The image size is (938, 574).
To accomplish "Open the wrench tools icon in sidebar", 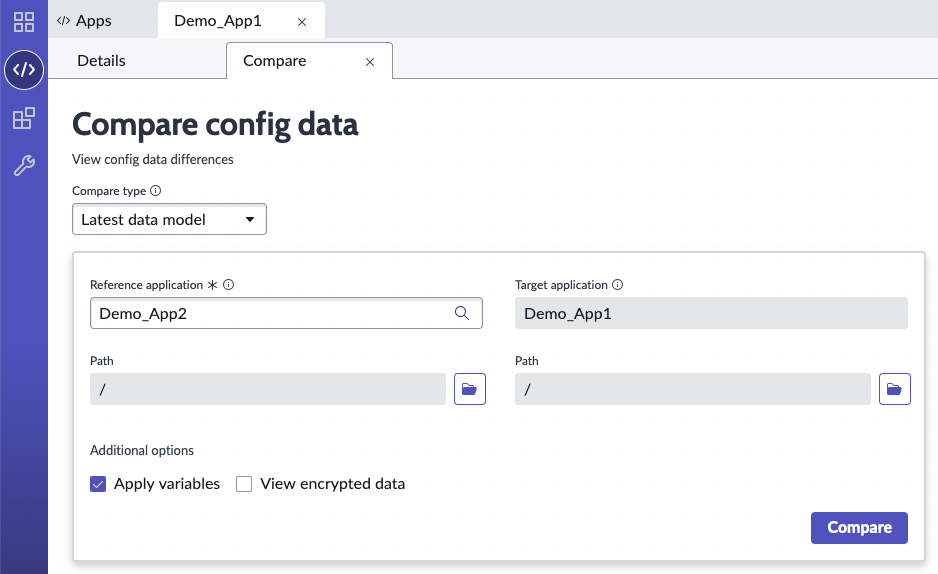I will (24, 166).
